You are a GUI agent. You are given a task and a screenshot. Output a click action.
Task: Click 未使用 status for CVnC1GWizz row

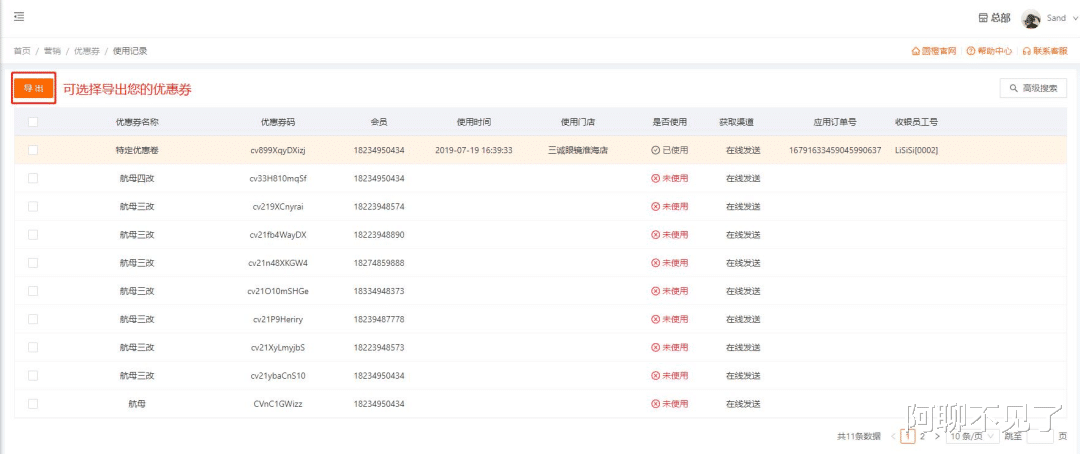coord(669,404)
